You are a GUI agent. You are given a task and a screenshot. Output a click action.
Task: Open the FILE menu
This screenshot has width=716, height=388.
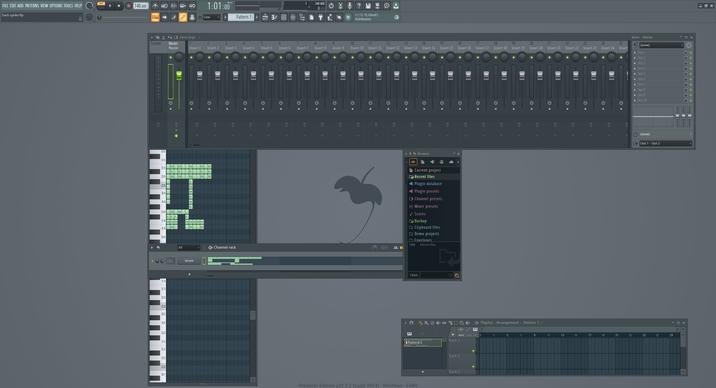5,6
